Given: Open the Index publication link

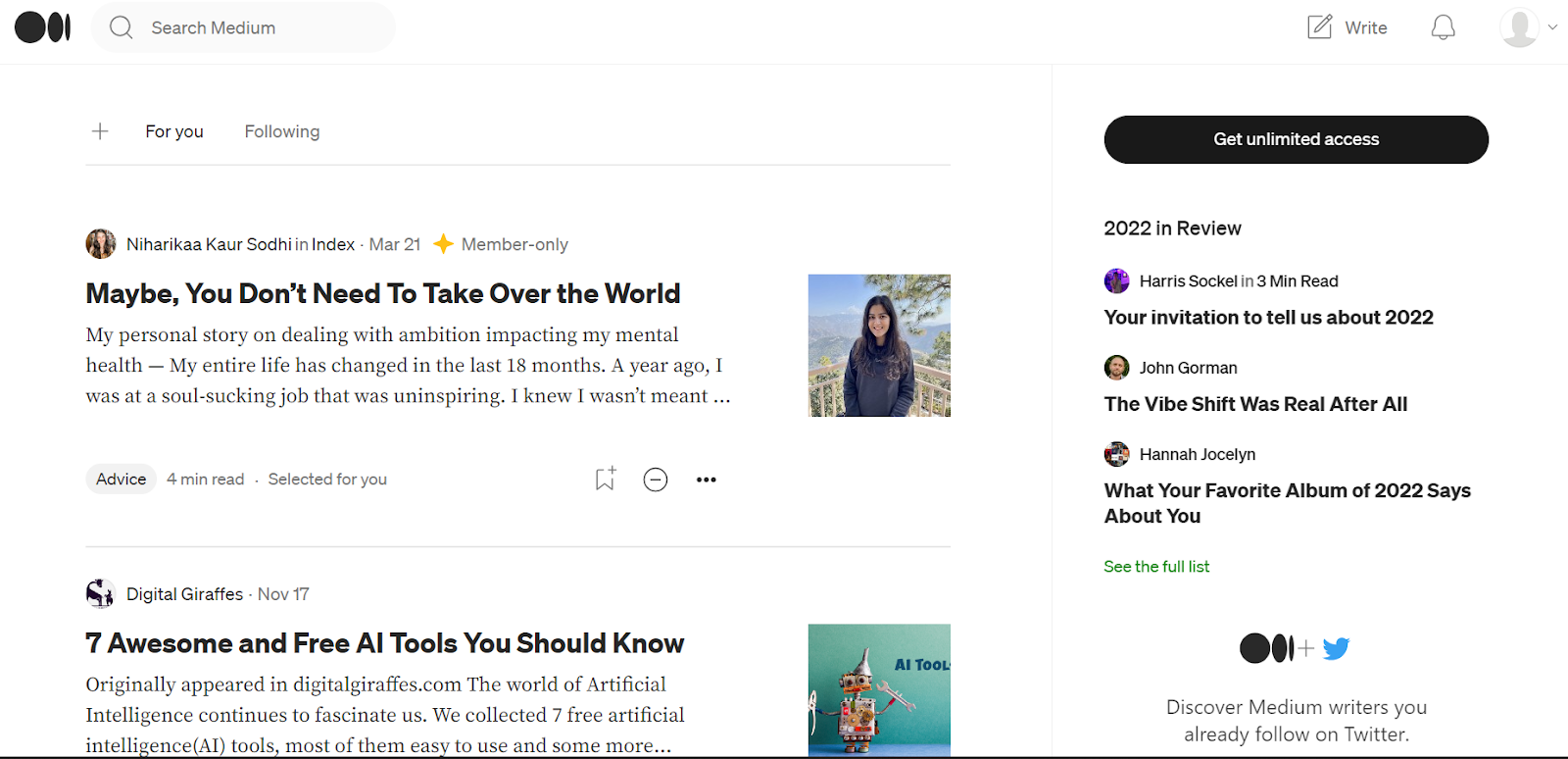Looking at the screenshot, I should tap(333, 244).
